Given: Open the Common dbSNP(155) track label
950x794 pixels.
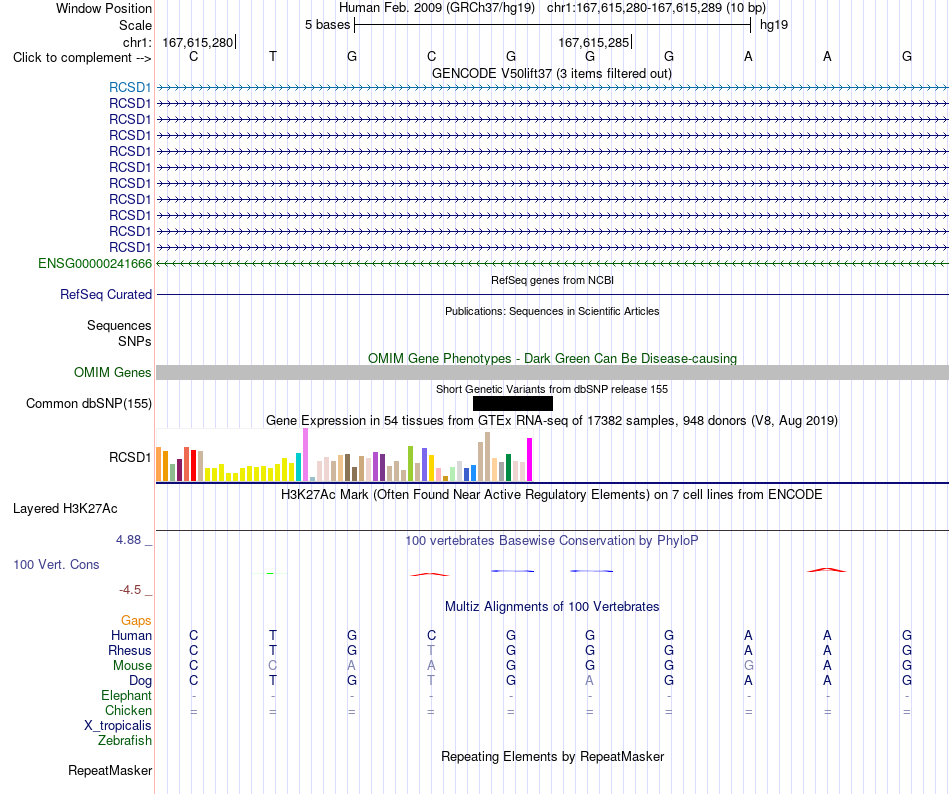Looking at the screenshot, I should [88, 403].
